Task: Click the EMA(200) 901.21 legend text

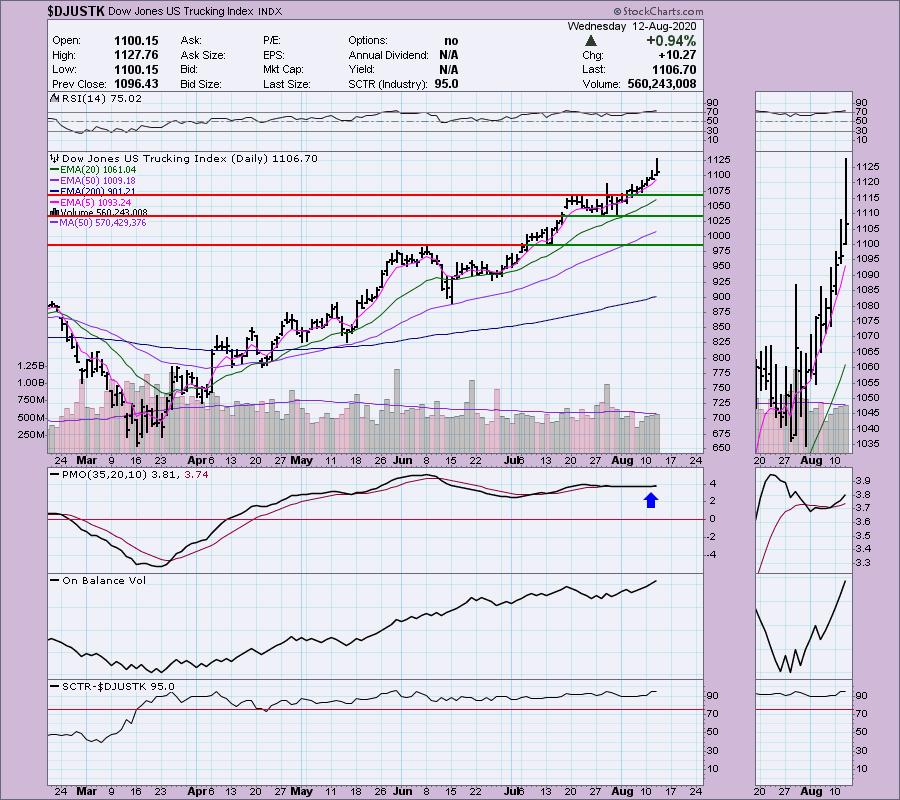Action: pyautogui.click(x=98, y=192)
